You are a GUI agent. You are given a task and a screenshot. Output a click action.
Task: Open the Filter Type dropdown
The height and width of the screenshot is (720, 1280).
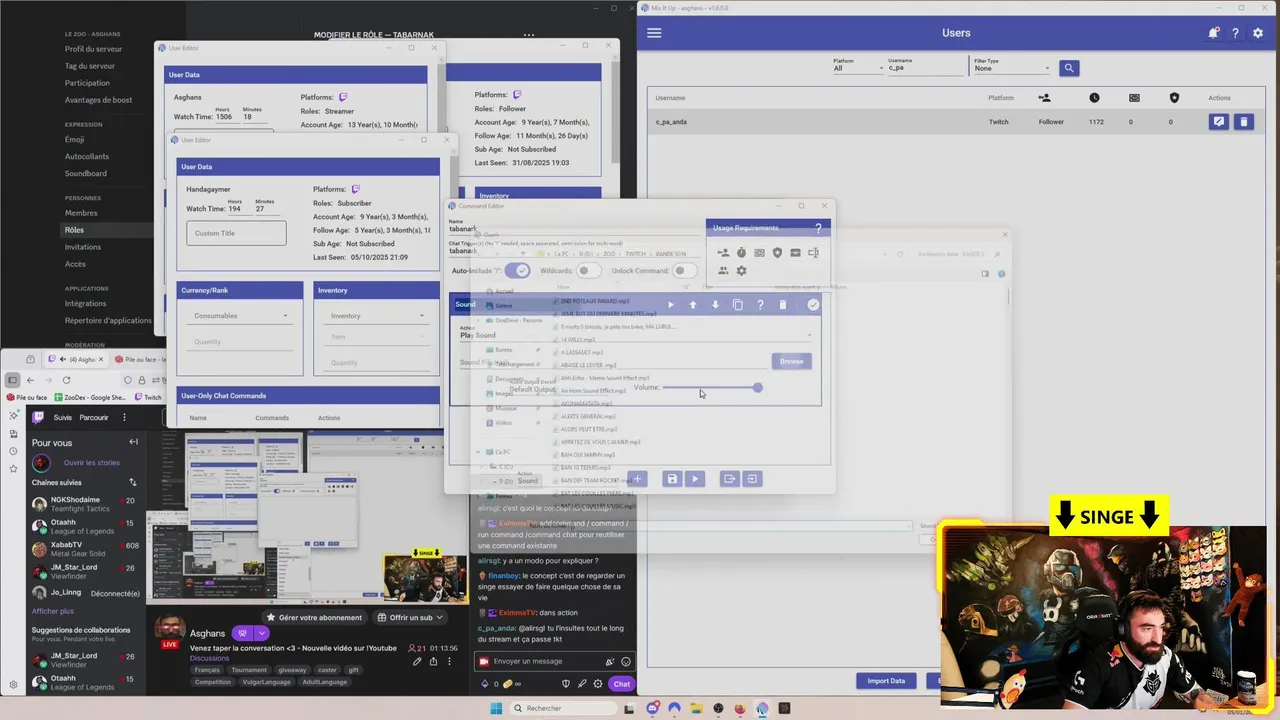pyautogui.click(x=1013, y=68)
